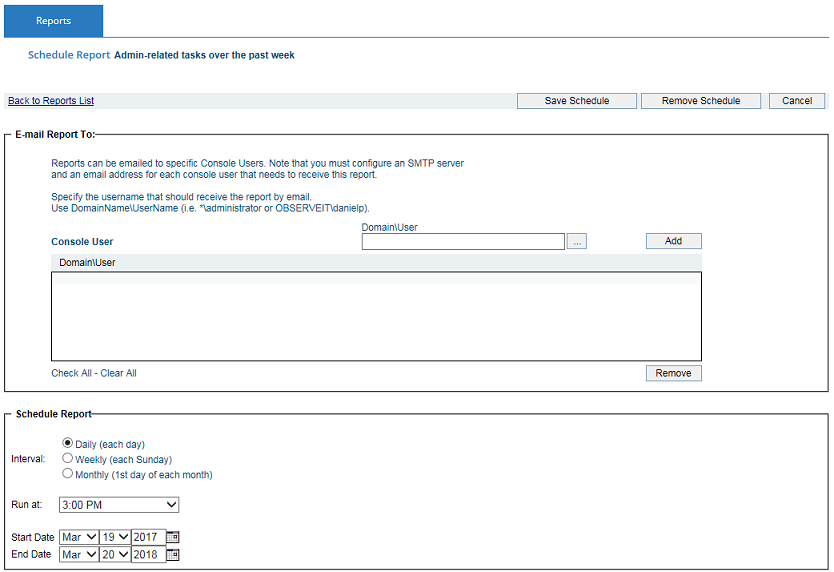Image resolution: width=834 pixels, height=572 pixels.
Task: Open the Start Date calendar picker icon
Action: pyautogui.click(x=173, y=537)
